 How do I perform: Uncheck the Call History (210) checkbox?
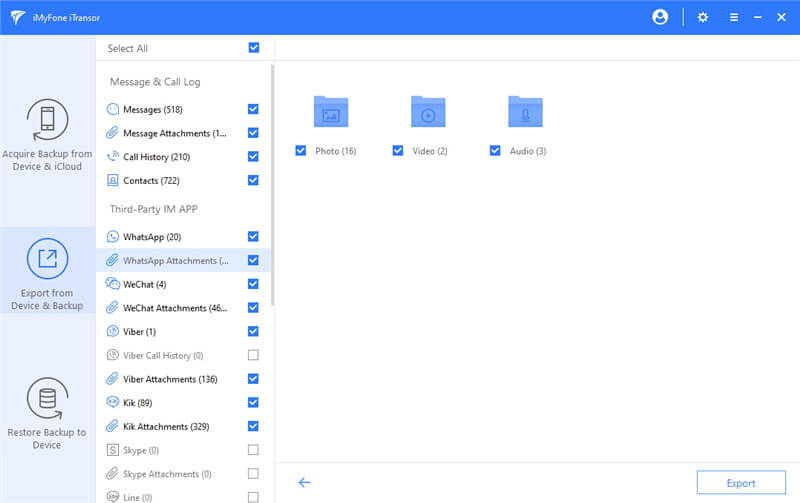tap(253, 157)
